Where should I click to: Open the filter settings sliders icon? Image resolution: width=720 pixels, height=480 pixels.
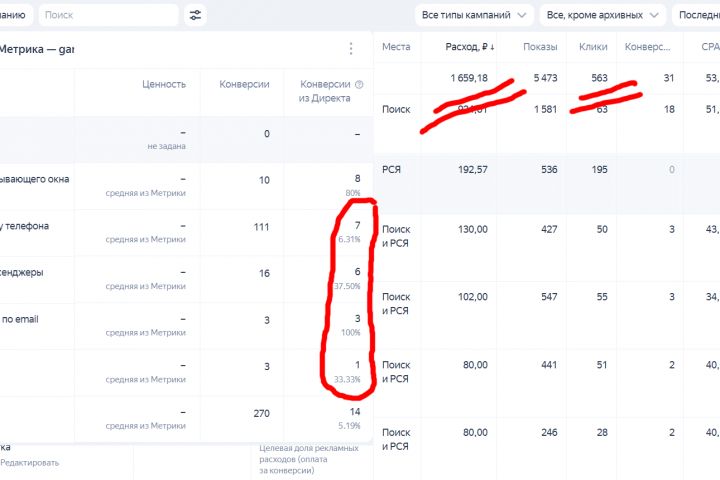click(195, 15)
